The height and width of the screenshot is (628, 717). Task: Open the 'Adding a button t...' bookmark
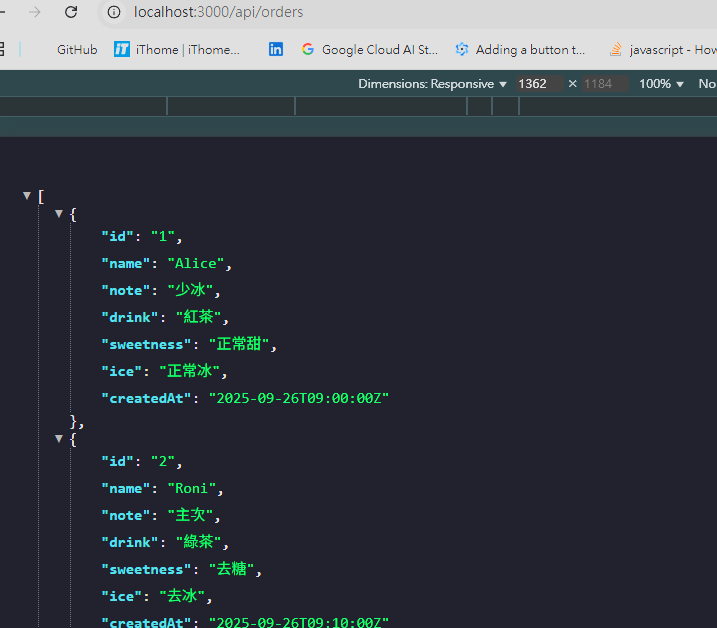(520, 49)
